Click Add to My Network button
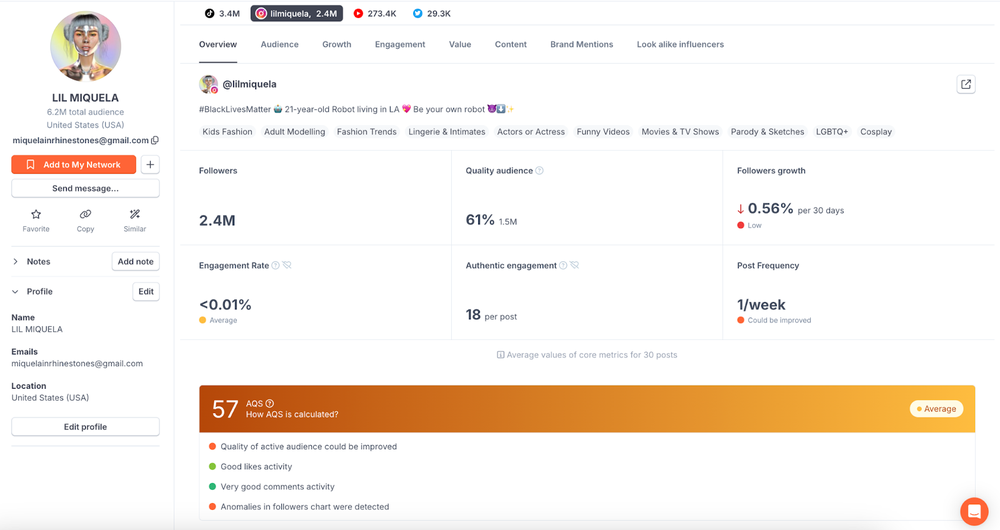This screenshot has height=530, width=1000. (73, 165)
